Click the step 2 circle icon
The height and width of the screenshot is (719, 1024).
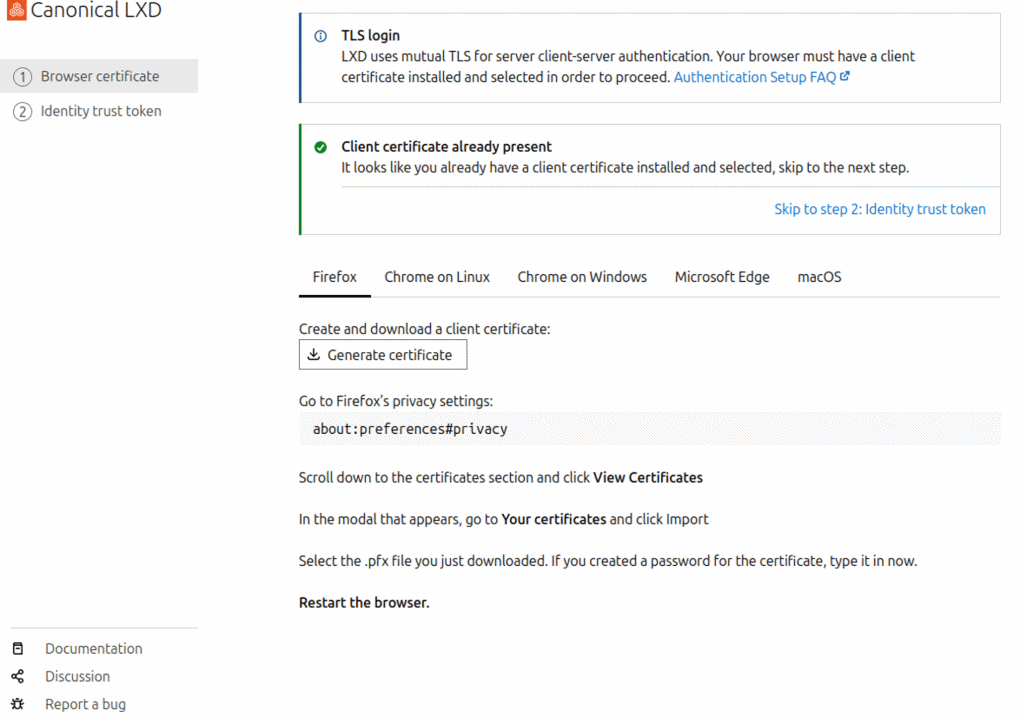pos(22,112)
